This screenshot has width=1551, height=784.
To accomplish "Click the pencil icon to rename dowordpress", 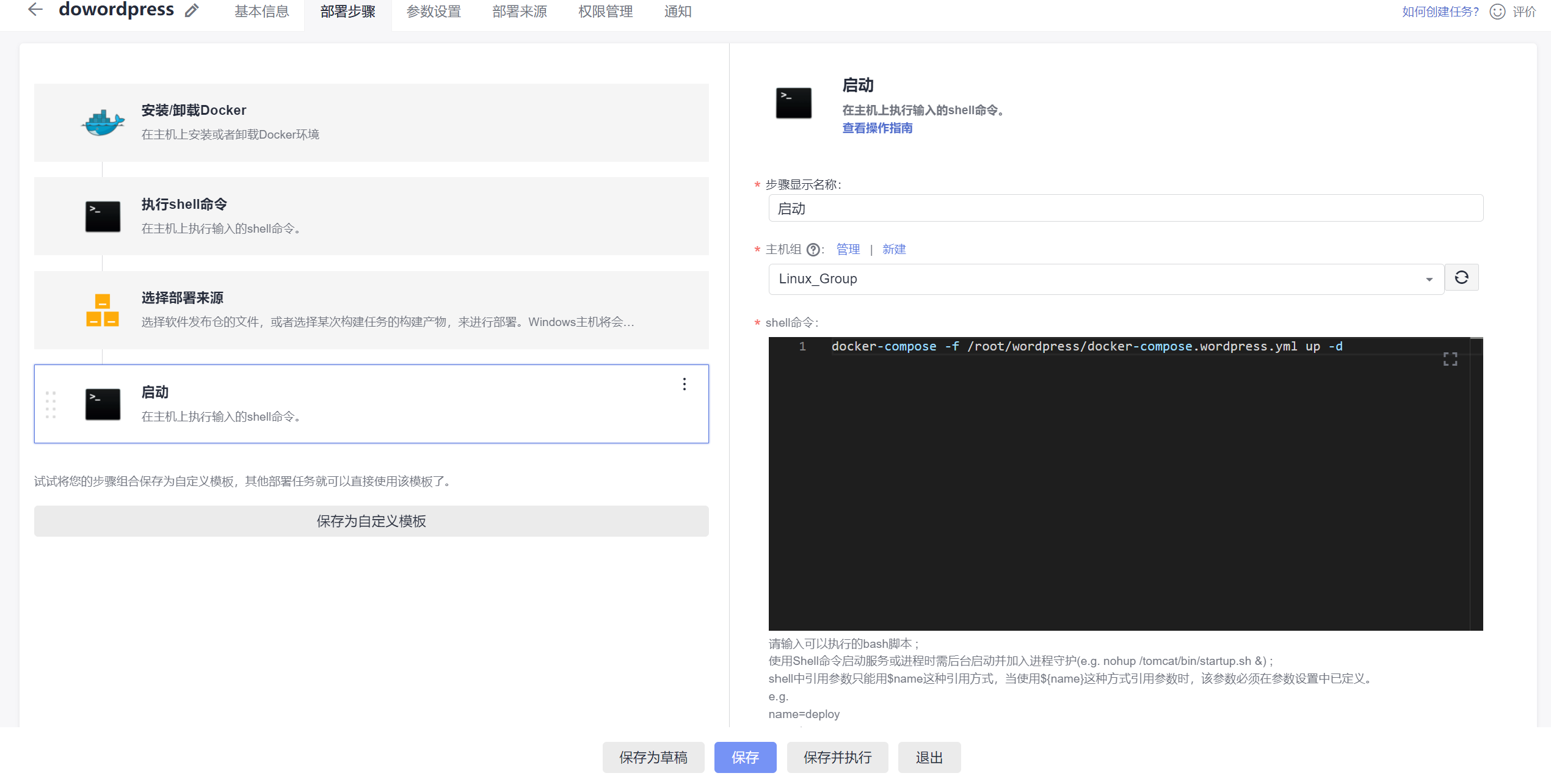I will (x=192, y=10).
